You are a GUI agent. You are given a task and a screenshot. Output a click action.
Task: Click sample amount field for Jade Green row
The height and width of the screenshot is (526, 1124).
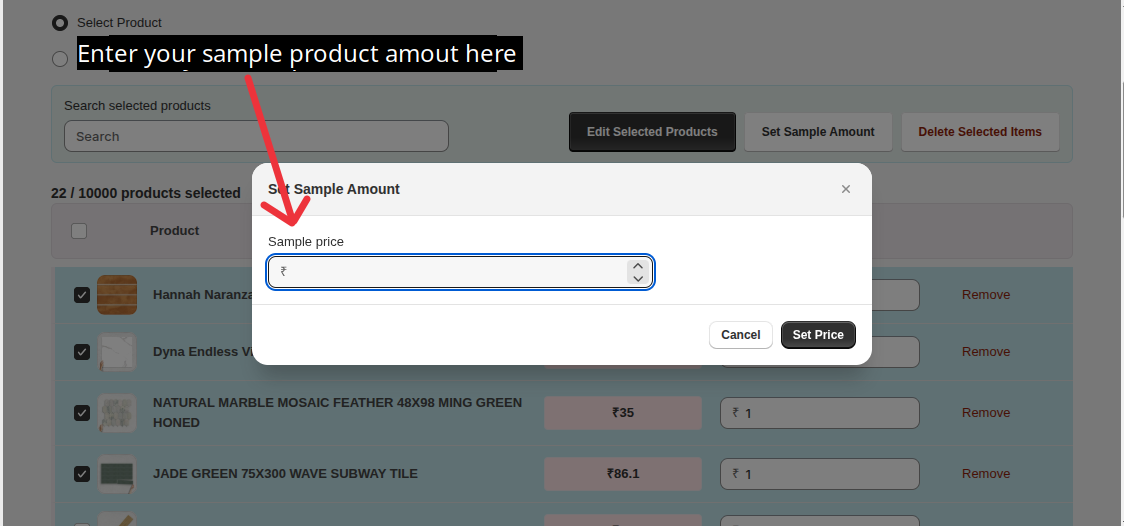point(819,474)
